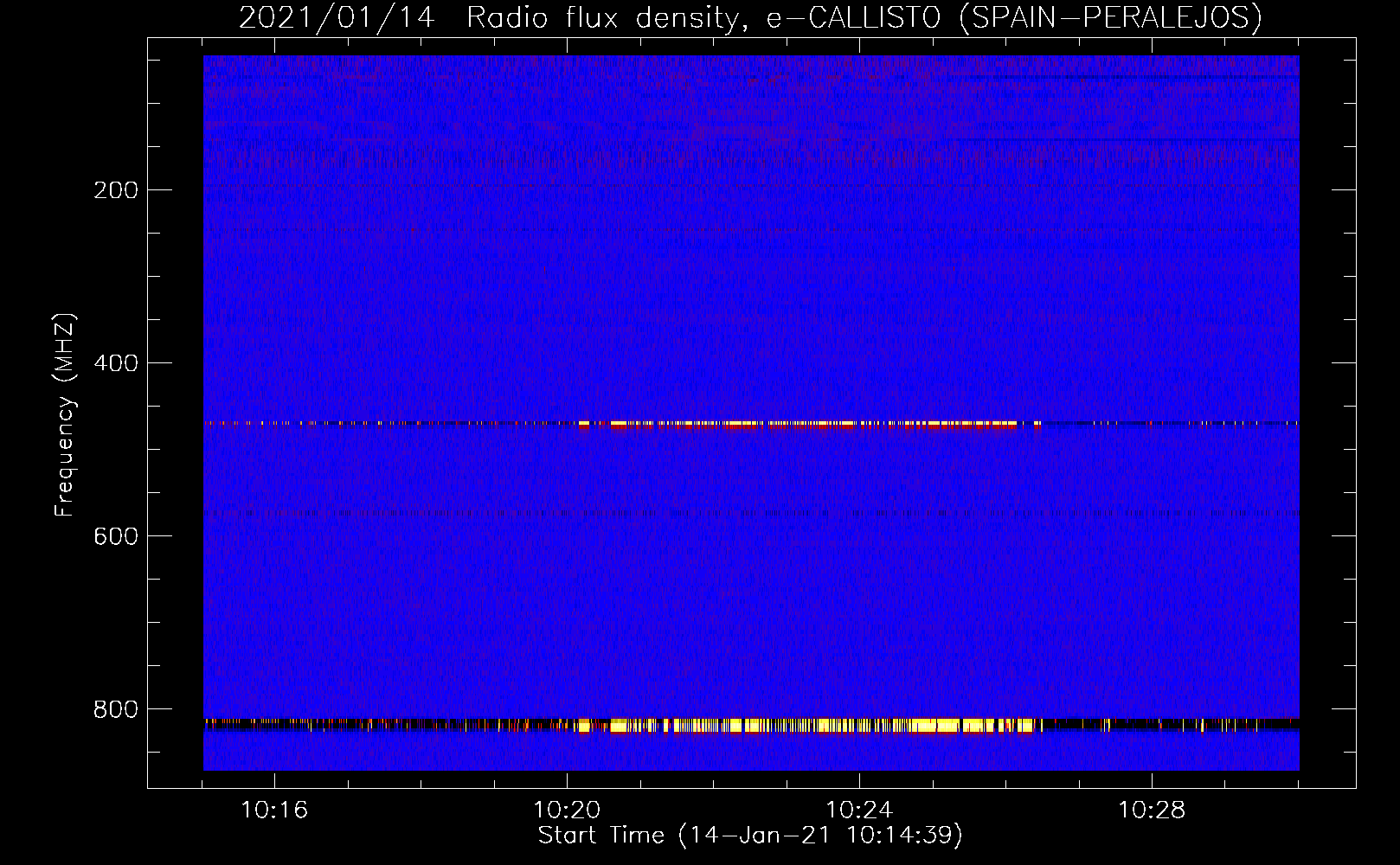Click the 800 frequency tick label
1400x865 pixels.
click(x=116, y=709)
